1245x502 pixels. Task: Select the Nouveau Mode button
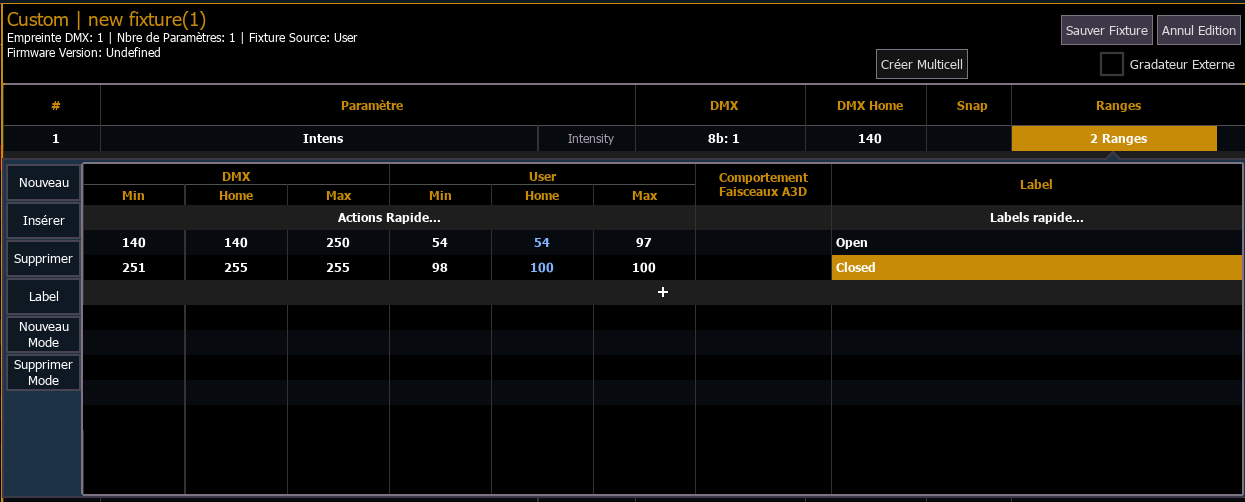44,334
